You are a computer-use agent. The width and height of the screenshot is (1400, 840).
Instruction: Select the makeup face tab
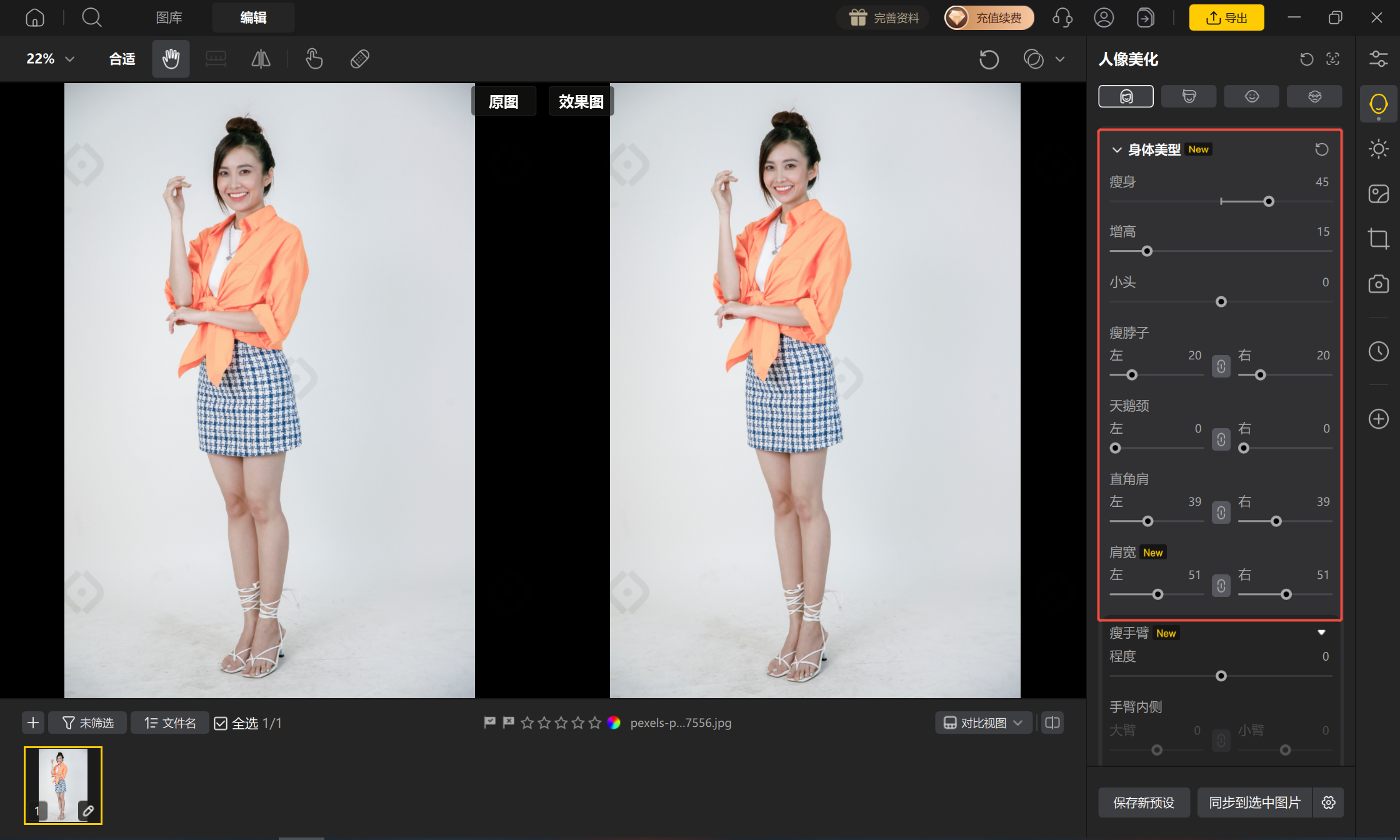(1314, 96)
